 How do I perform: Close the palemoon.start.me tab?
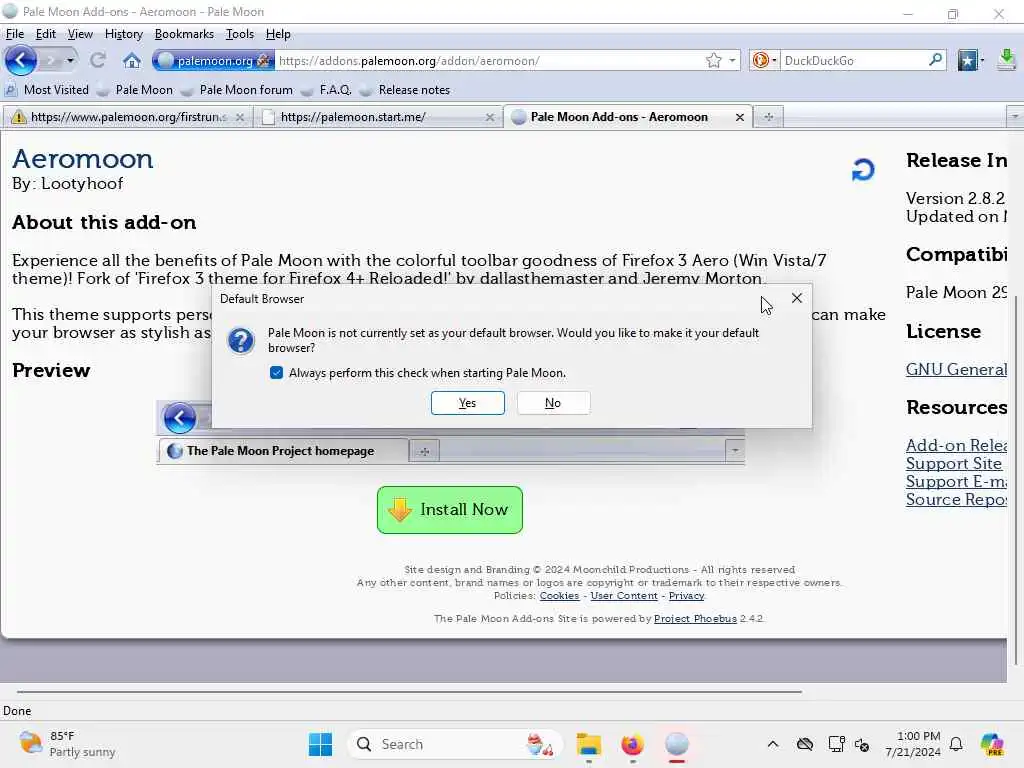click(x=490, y=118)
